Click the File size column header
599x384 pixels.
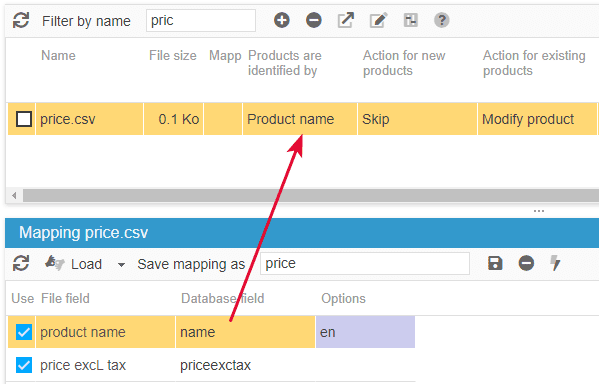(x=173, y=55)
